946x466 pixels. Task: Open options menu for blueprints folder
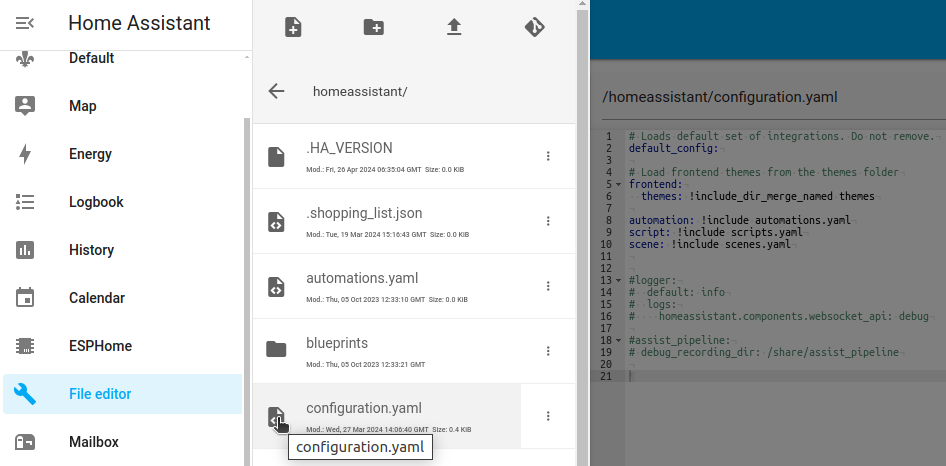click(x=547, y=351)
